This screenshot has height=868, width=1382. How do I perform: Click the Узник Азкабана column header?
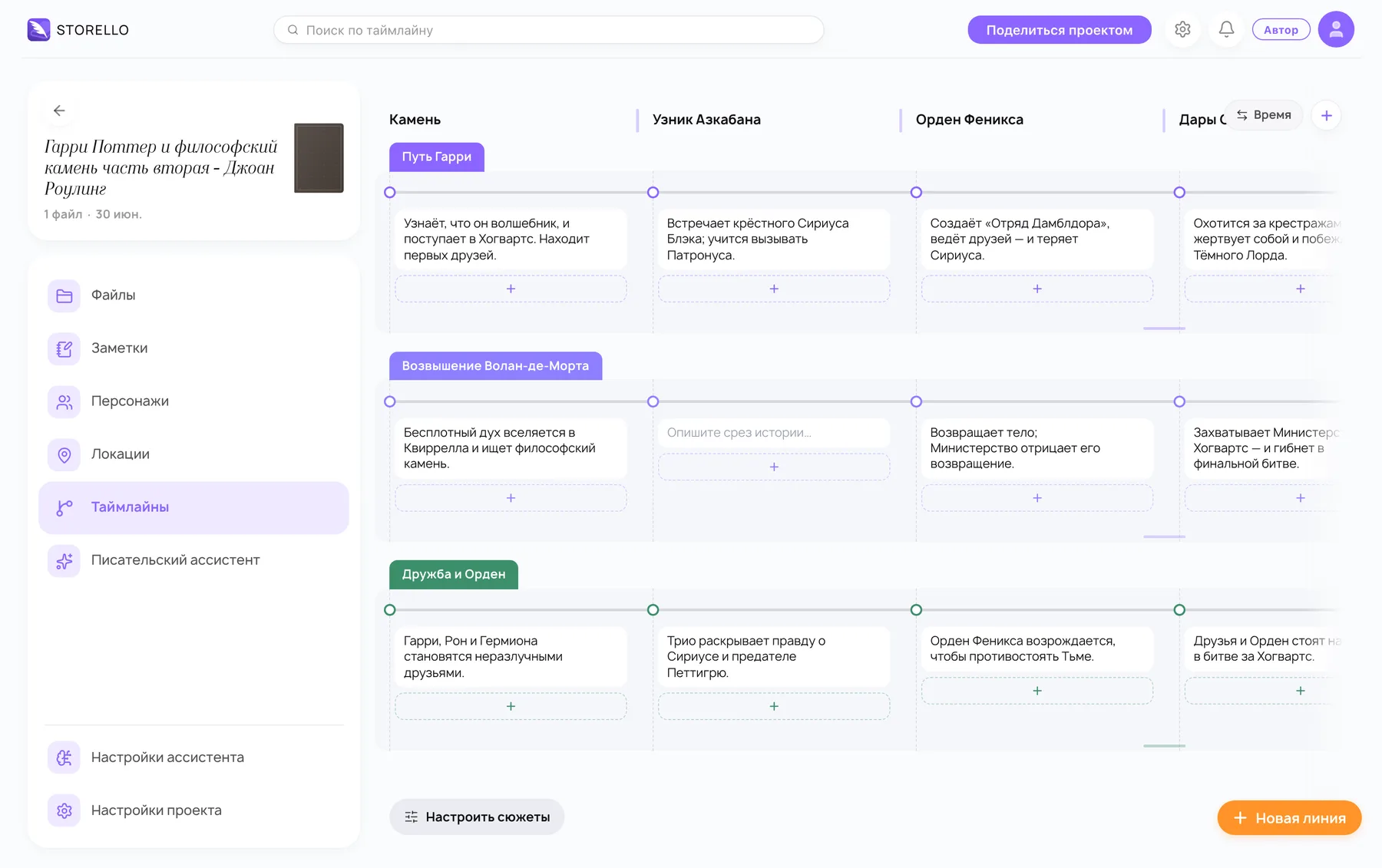[706, 120]
